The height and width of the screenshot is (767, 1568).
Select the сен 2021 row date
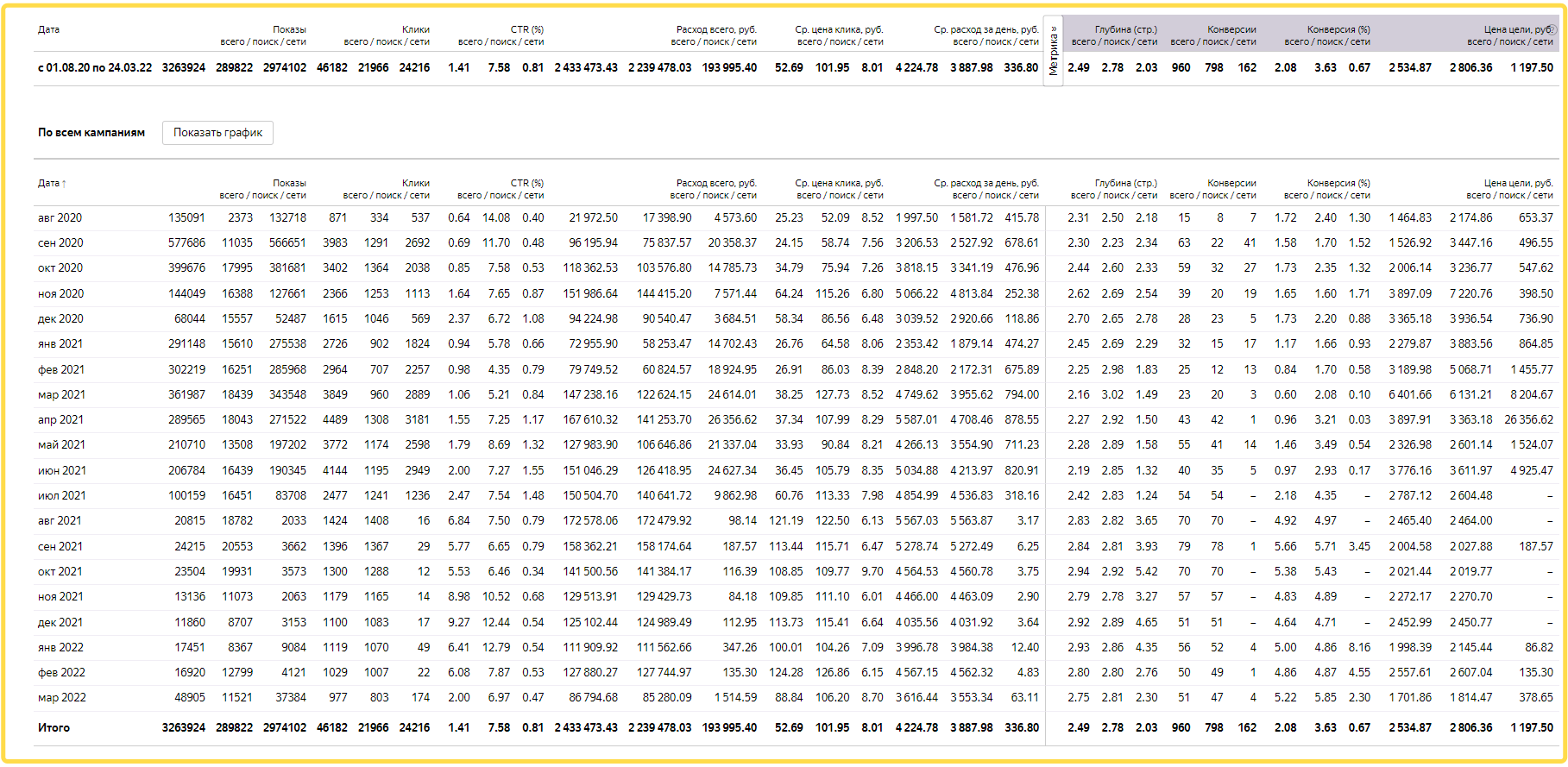point(60,547)
